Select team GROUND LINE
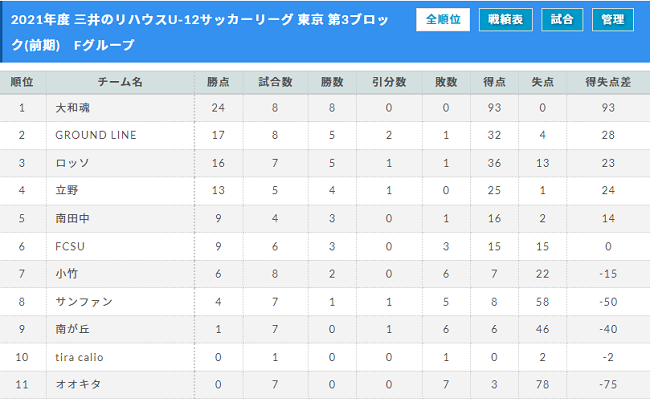650x402 pixels. point(96,135)
